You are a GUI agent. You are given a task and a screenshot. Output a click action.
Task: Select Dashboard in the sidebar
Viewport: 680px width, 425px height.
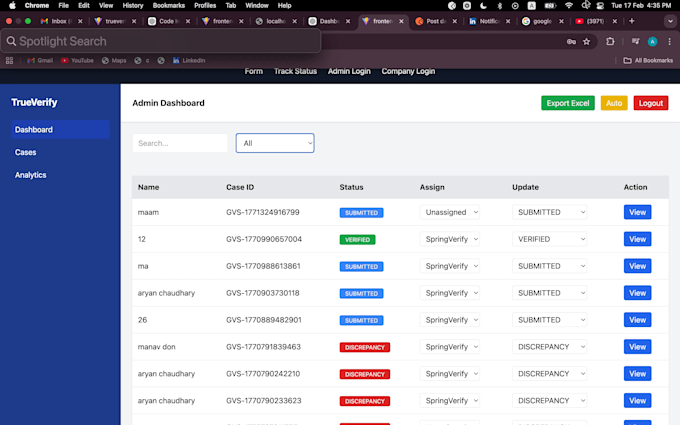[60, 130]
